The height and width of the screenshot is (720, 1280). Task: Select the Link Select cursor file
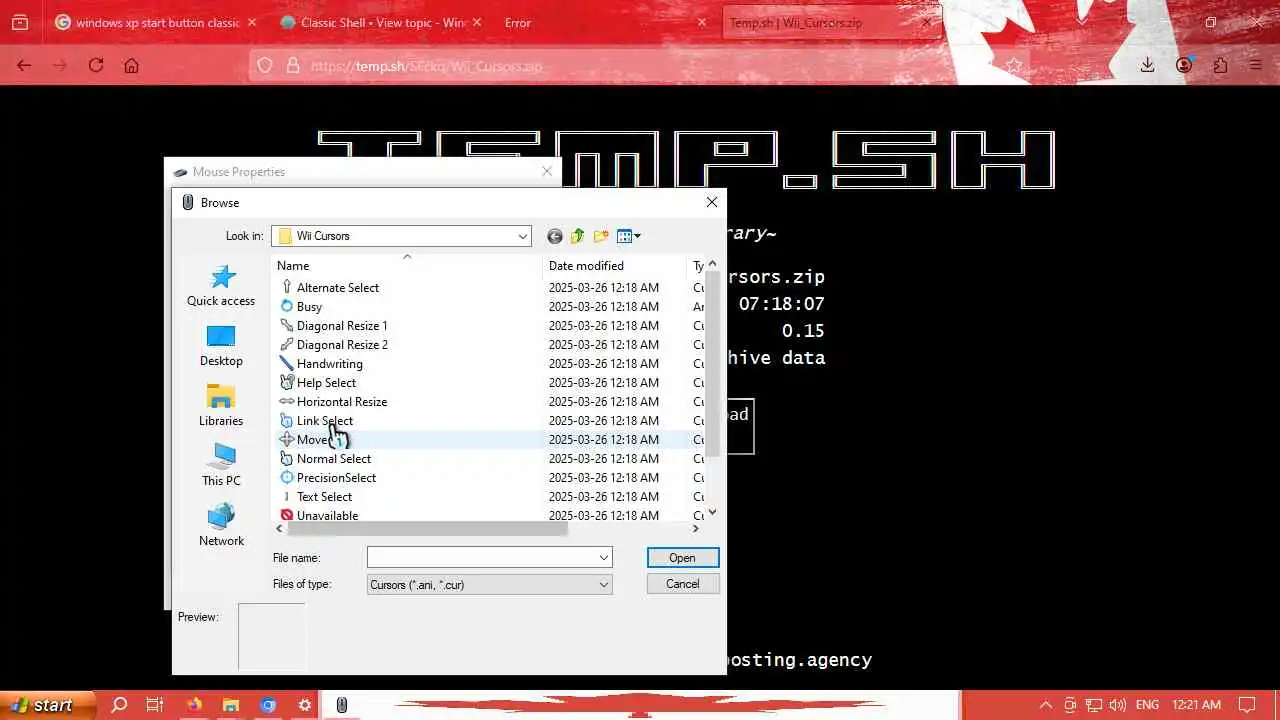pos(324,421)
